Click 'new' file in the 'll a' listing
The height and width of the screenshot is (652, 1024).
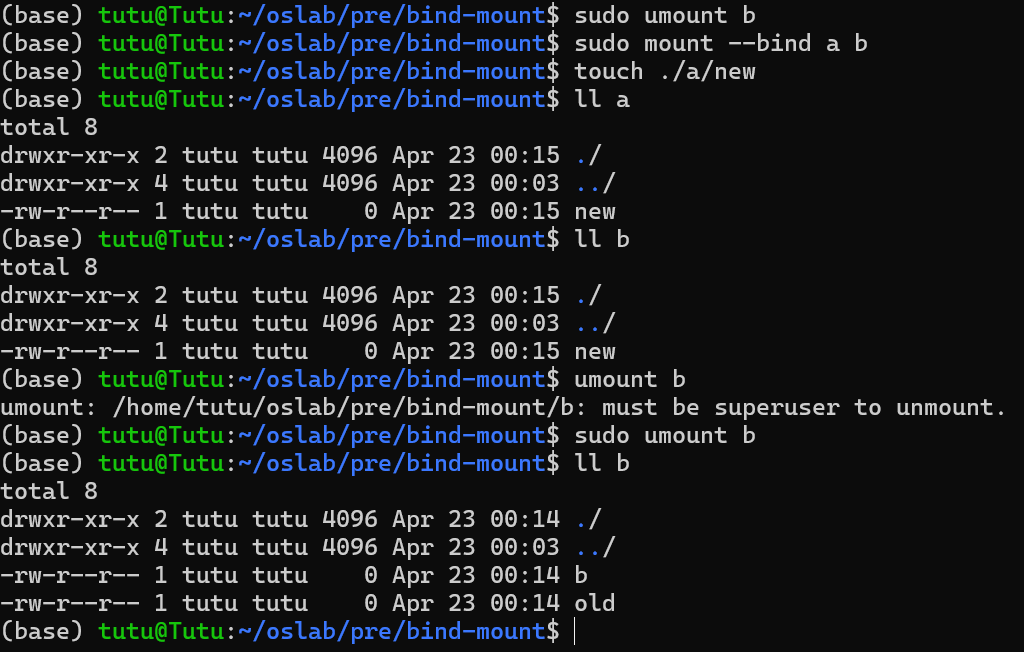coord(595,212)
